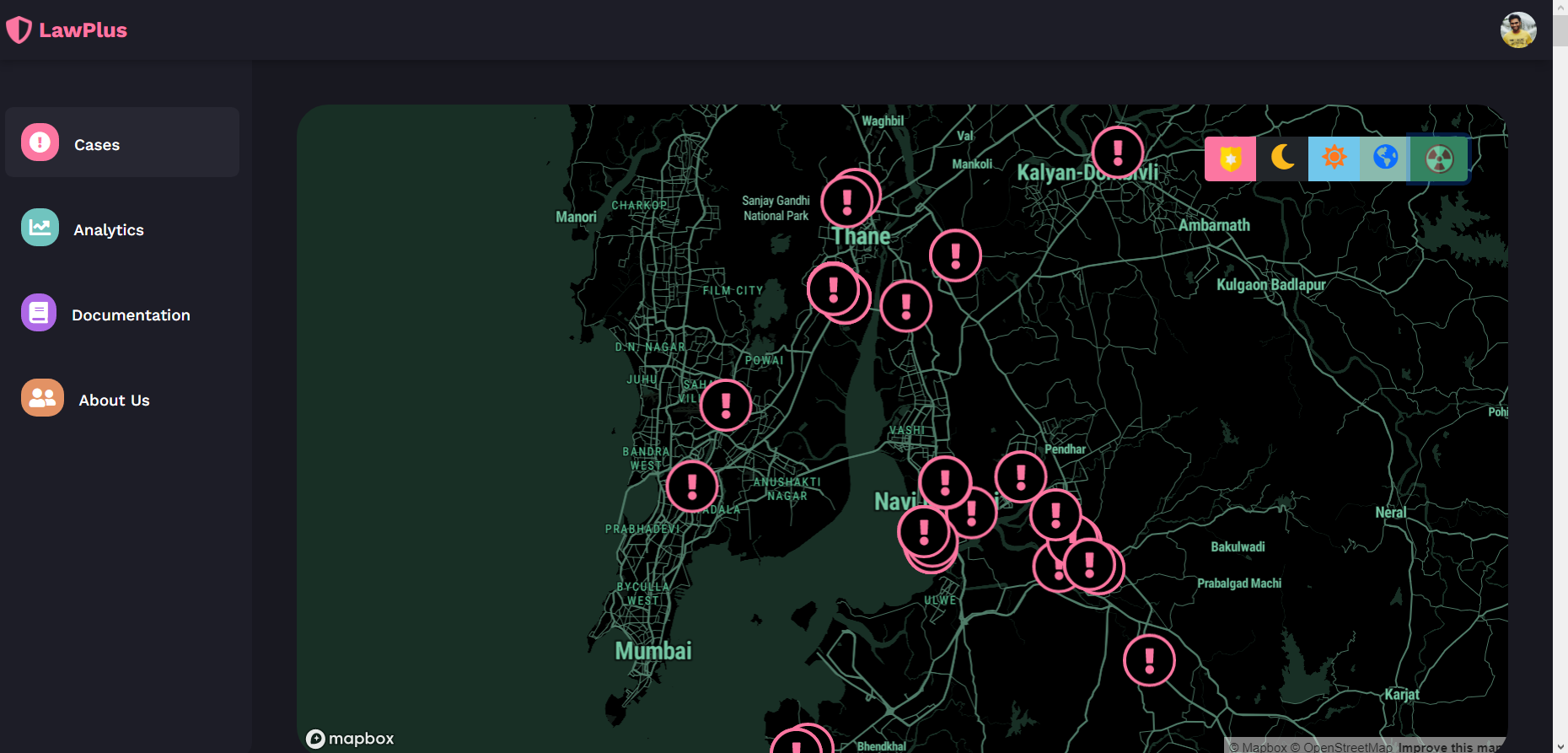Go to Documentation in the sidebar
Image resolution: width=1568 pixels, height=753 pixels.
[122, 313]
